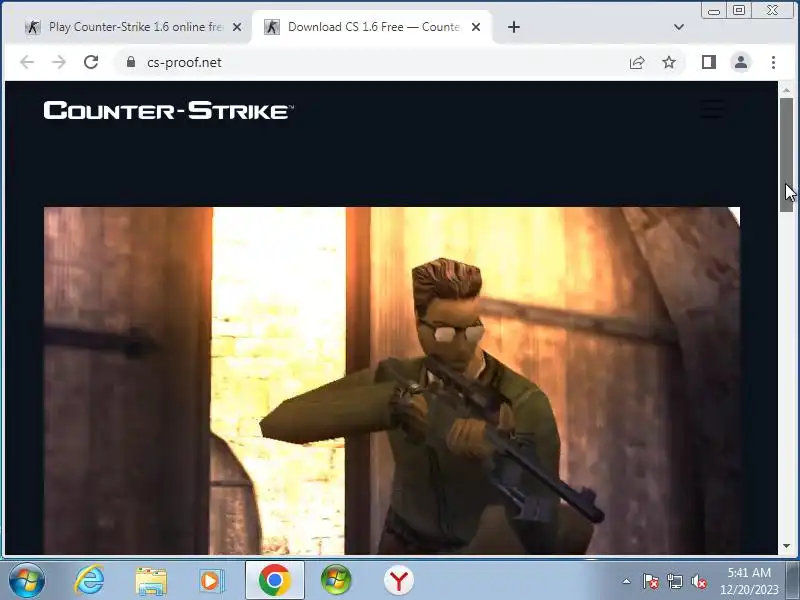Bookmark this page with the star icon
This screenshot has height=600, width=800.
pos(669,62)
